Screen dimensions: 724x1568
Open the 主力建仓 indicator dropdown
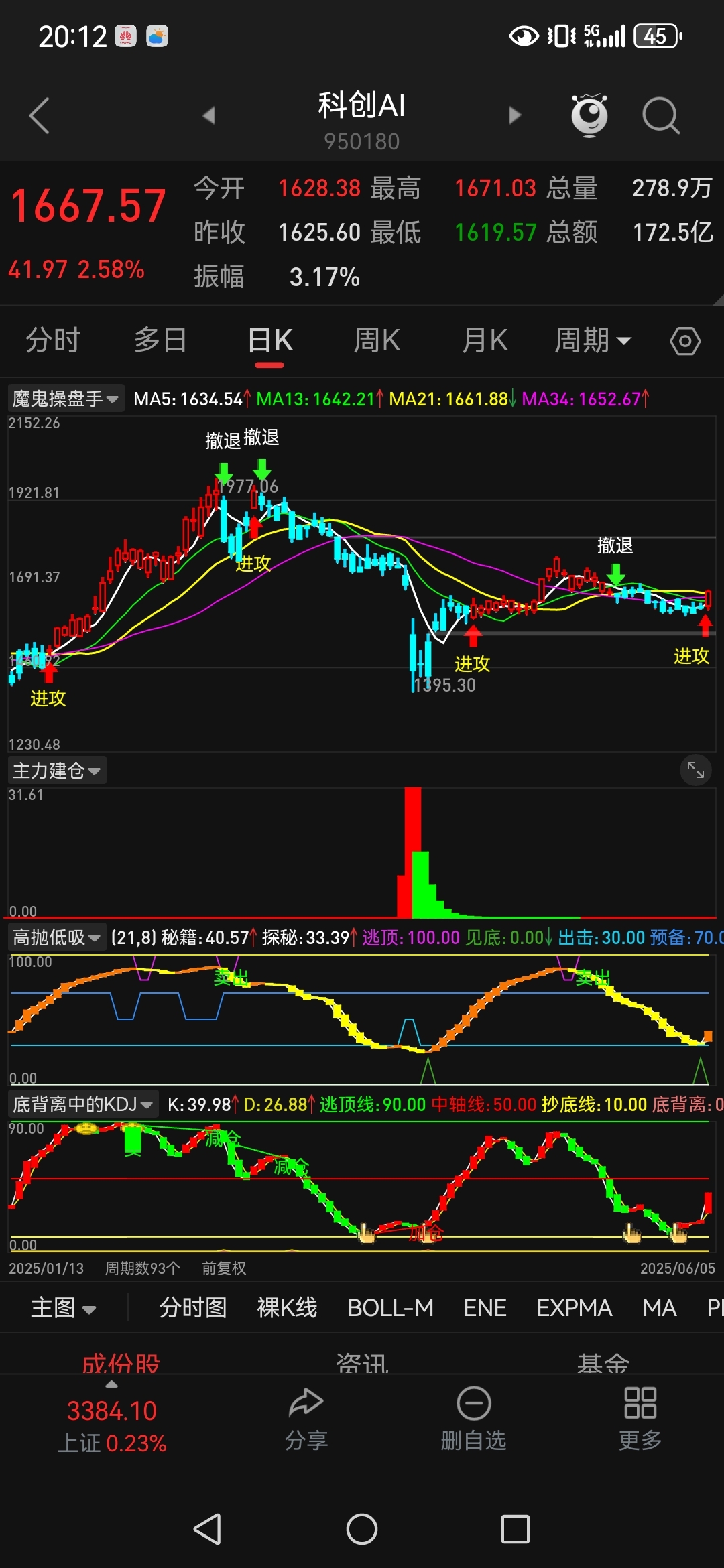click(57, 771)
